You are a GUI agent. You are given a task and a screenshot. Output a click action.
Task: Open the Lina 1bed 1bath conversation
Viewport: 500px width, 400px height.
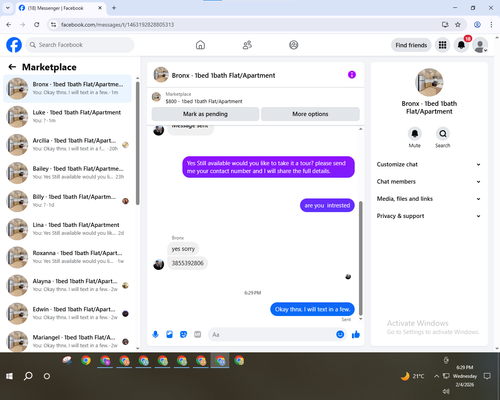[x=68, y=229]
